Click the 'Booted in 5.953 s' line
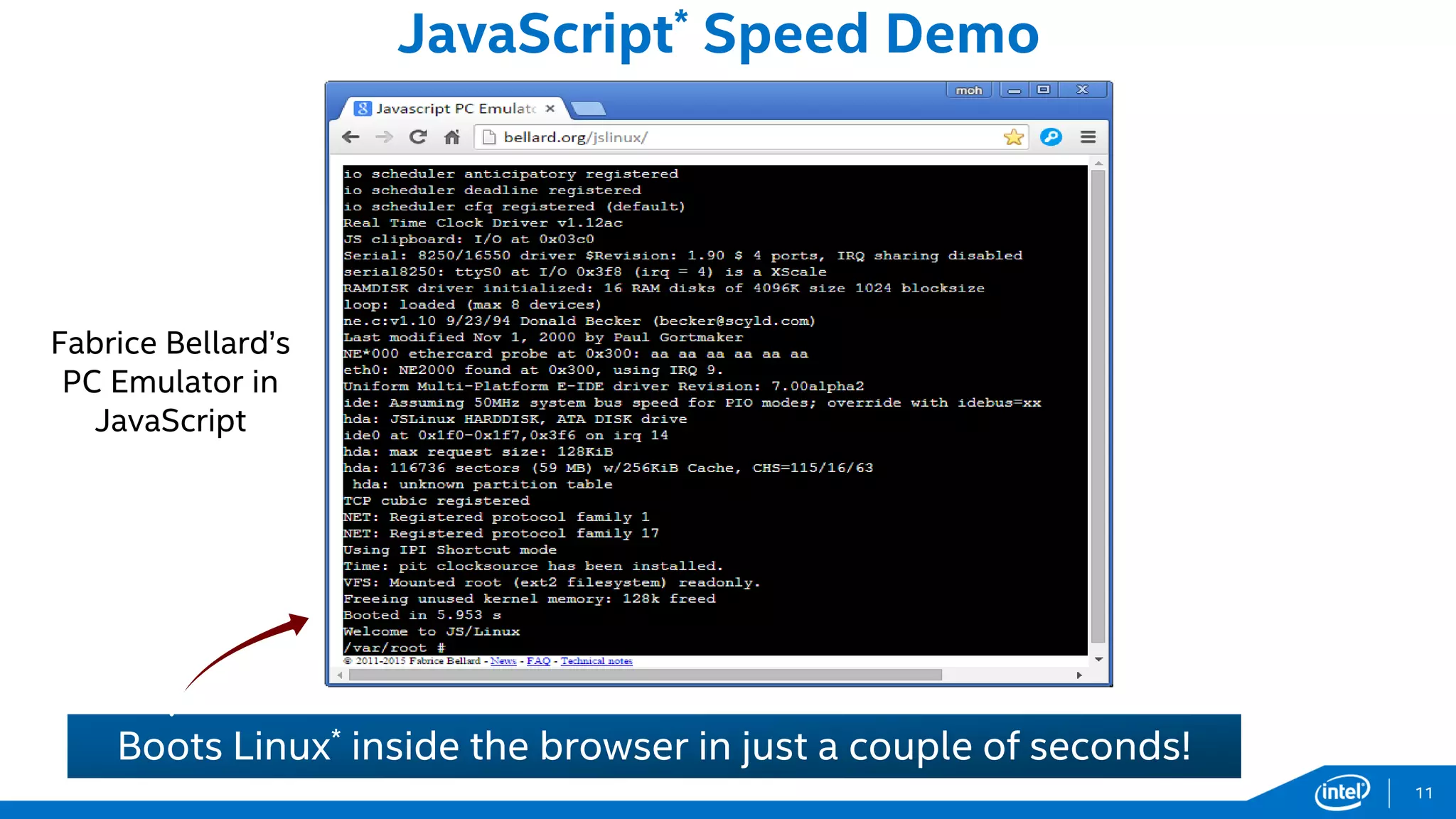The image size is (1456, 819). [x=422, y=615]
